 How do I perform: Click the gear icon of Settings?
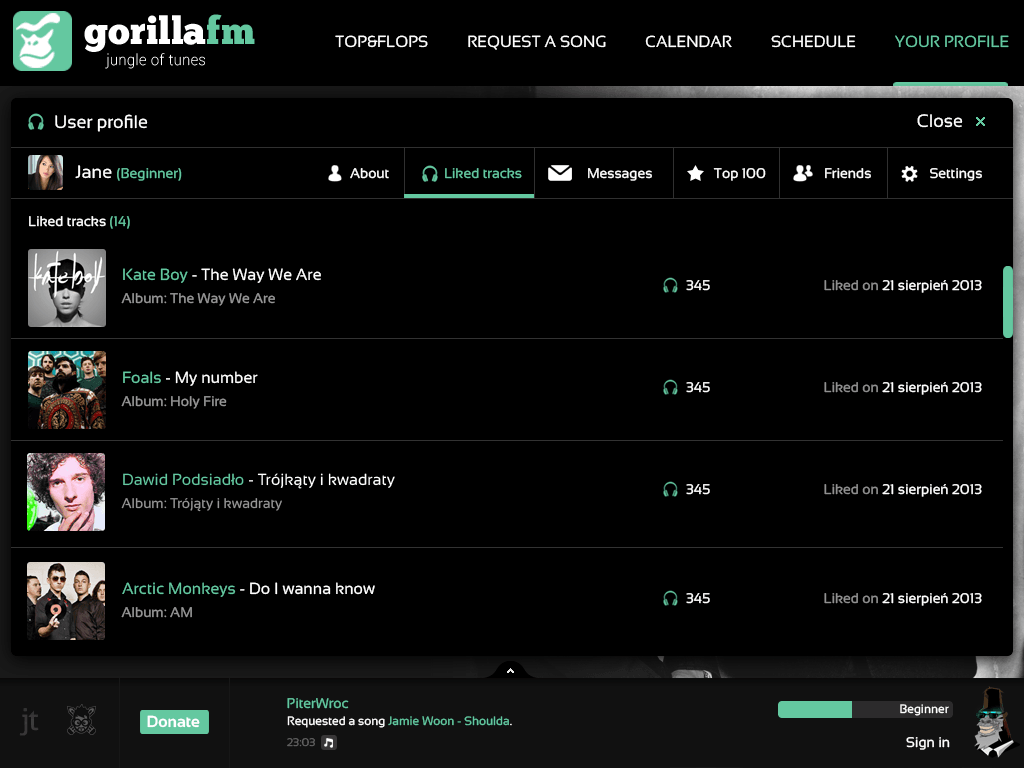(909, 173)
